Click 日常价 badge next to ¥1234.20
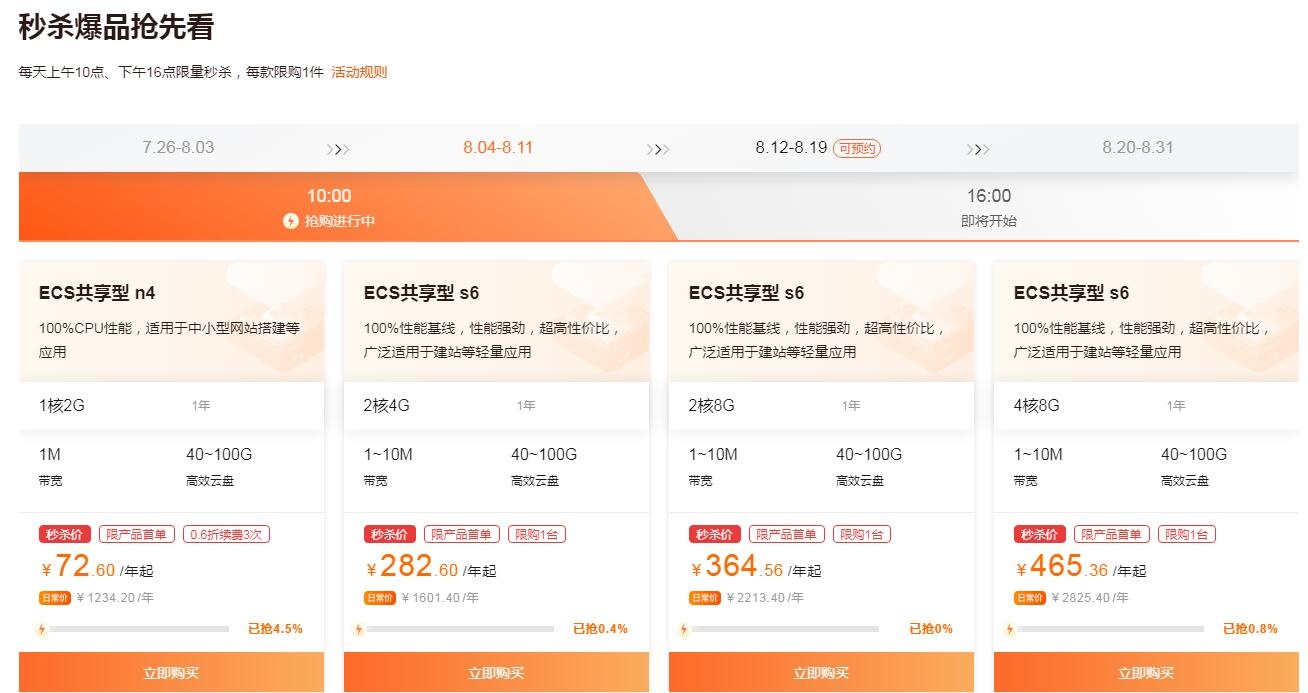This screenshot has width=1308, height=693. click(55, 598)
